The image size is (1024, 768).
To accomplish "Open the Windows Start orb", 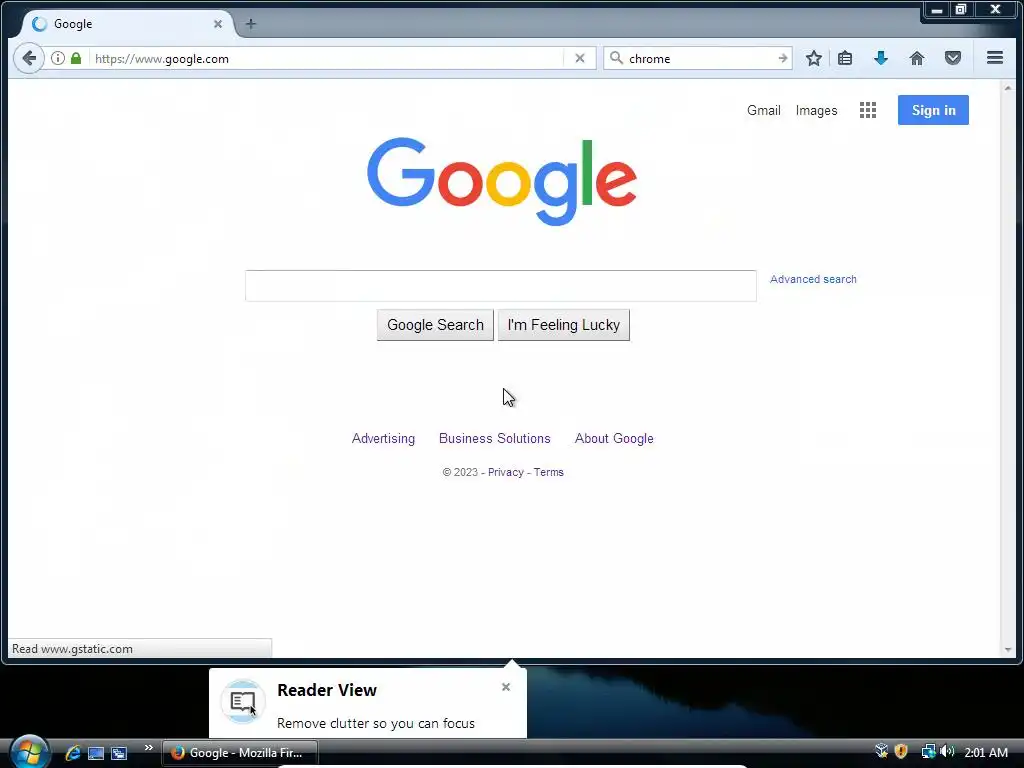I will point(29,752).
